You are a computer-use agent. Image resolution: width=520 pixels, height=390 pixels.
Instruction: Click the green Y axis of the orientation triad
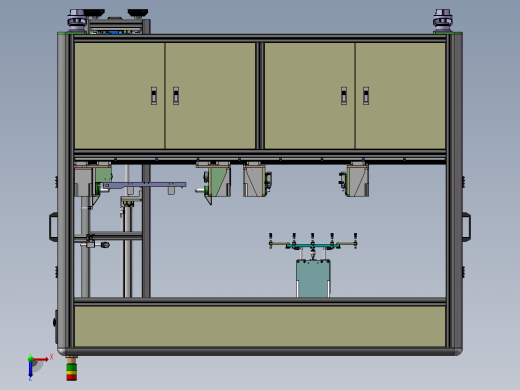click(x=30, y=358)
